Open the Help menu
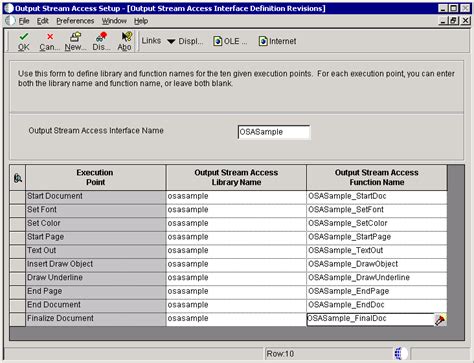474x363 pixels. [x=141, y=21]
